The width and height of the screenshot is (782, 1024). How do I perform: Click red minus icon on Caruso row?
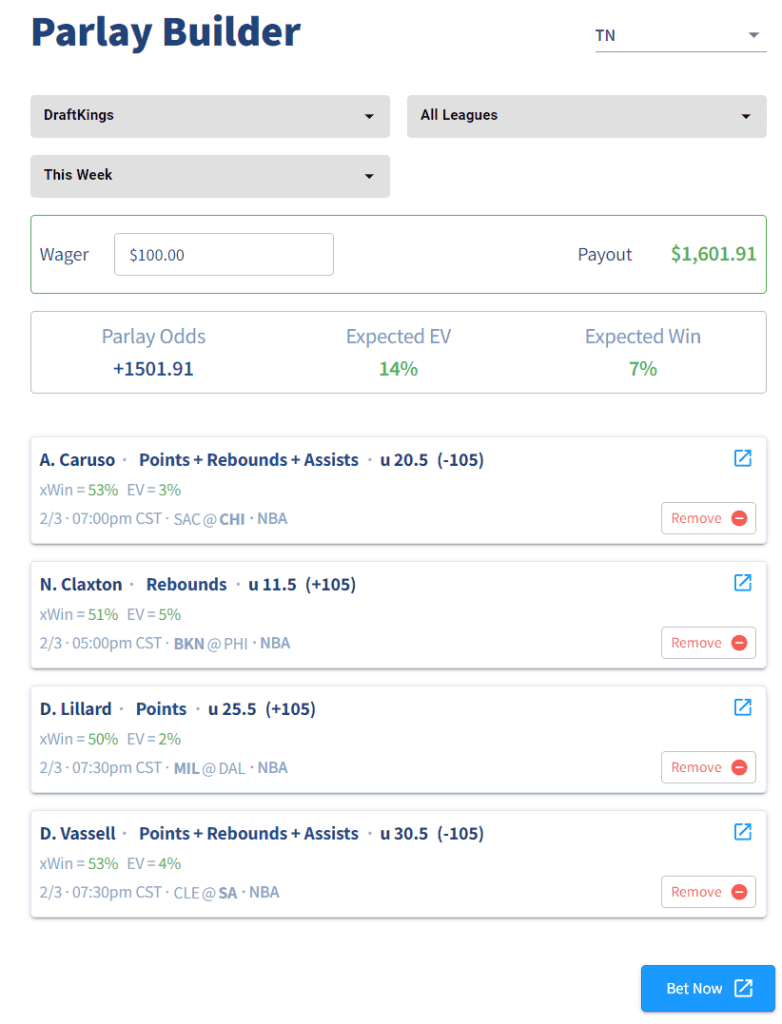tap(739, 518)
